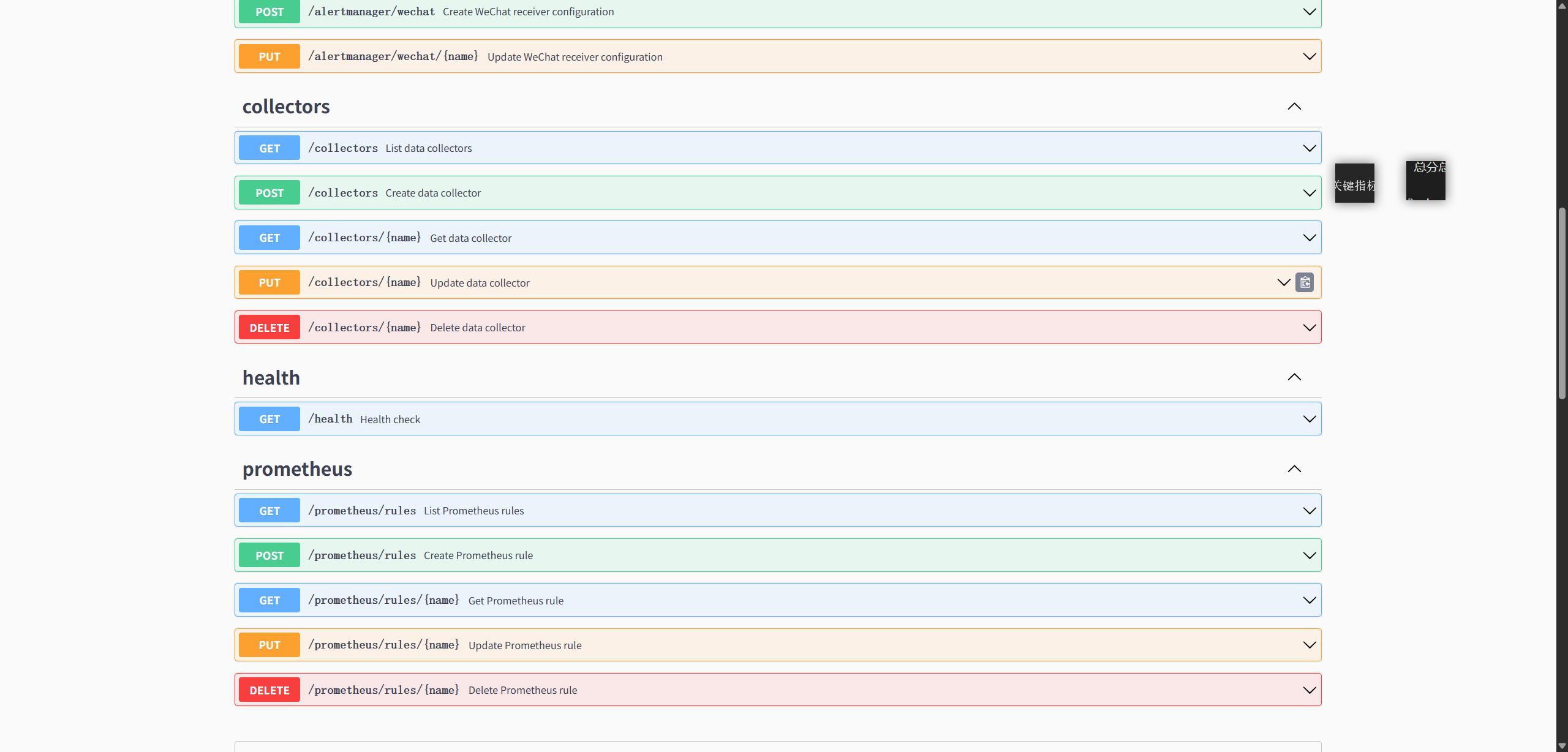Click POST badge for /alertmanager/wechat
Screen dimensions: 1568x752
[x=269, y=12]
